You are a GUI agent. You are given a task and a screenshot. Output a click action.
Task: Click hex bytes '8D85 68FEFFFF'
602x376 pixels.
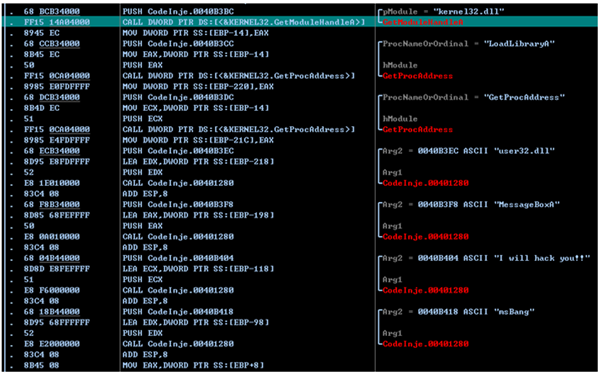point(57,215)
